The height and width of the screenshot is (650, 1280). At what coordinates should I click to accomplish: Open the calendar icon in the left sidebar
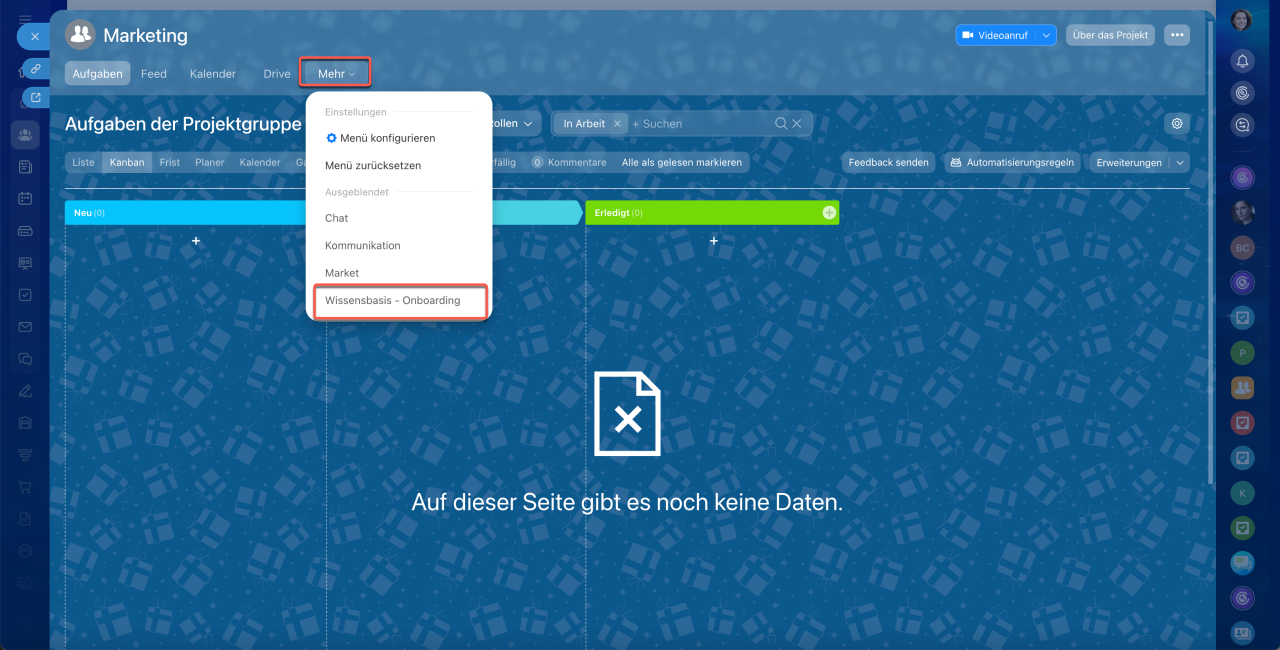pos(25,199)
